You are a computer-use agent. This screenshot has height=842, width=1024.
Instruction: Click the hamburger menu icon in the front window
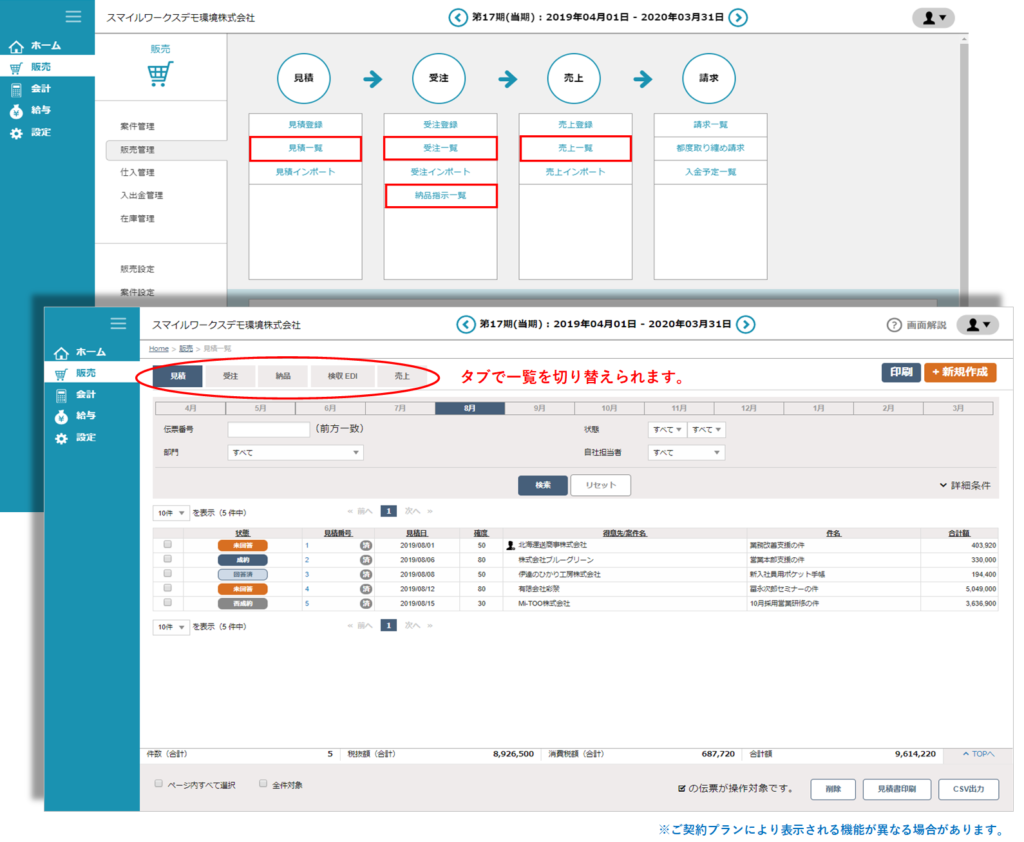pyautogui.click(x=118, y=323)
